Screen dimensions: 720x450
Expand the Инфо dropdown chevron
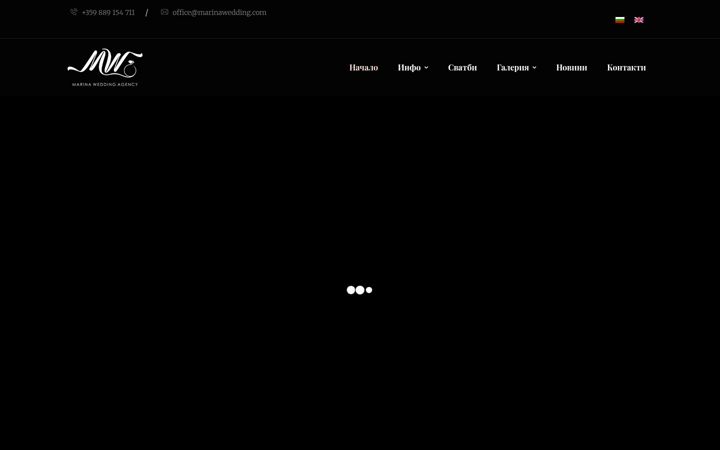point(426,68)
